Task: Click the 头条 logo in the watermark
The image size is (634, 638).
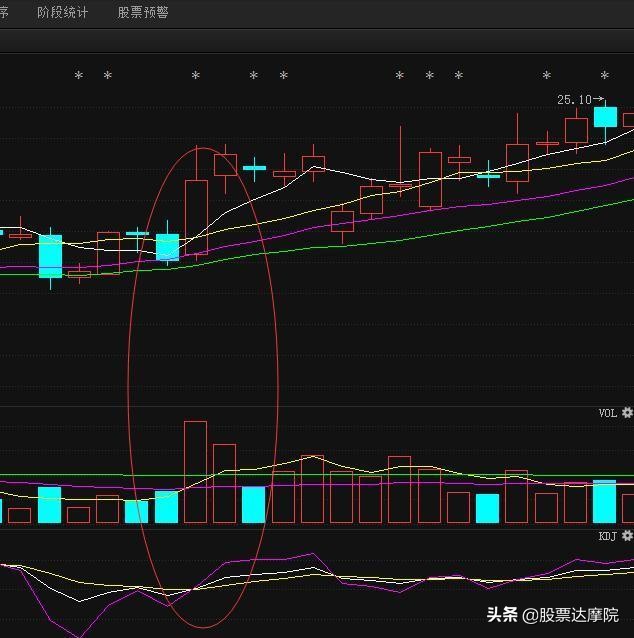Action: tap(502, 615)
